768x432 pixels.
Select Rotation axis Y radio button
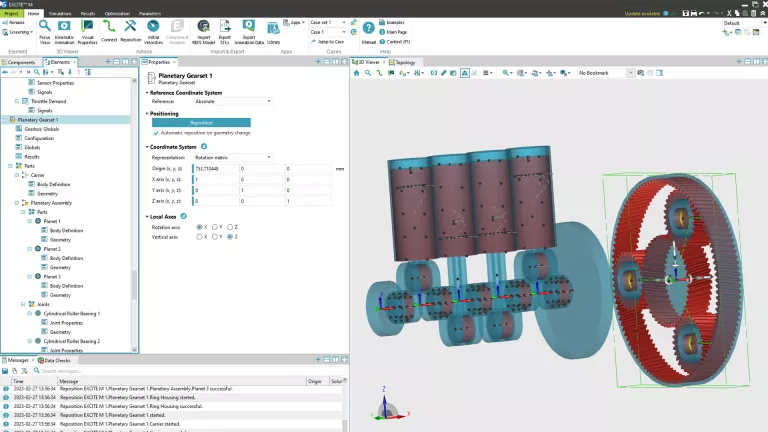215,227
